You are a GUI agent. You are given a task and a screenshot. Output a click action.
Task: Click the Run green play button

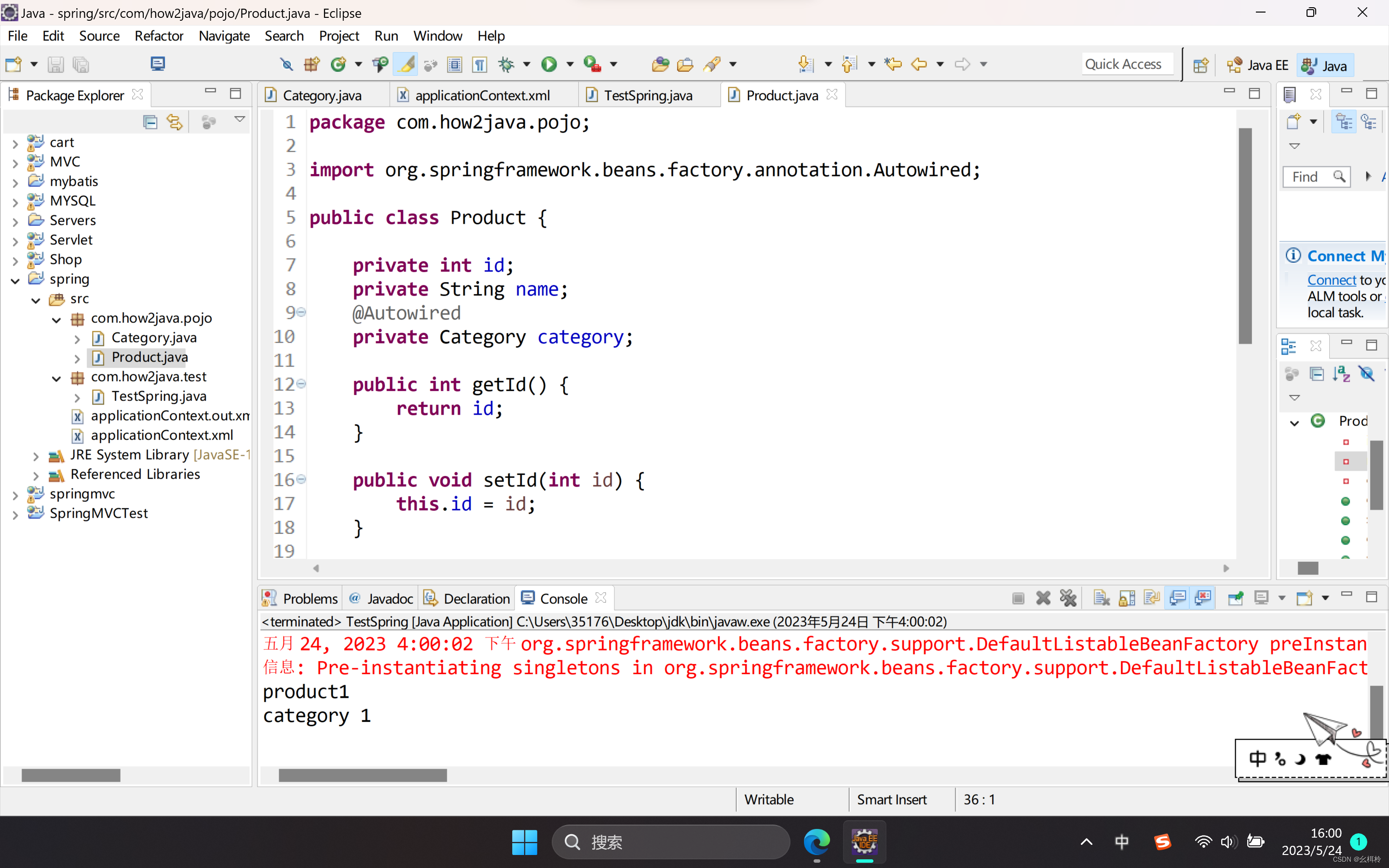click(549, 64)
